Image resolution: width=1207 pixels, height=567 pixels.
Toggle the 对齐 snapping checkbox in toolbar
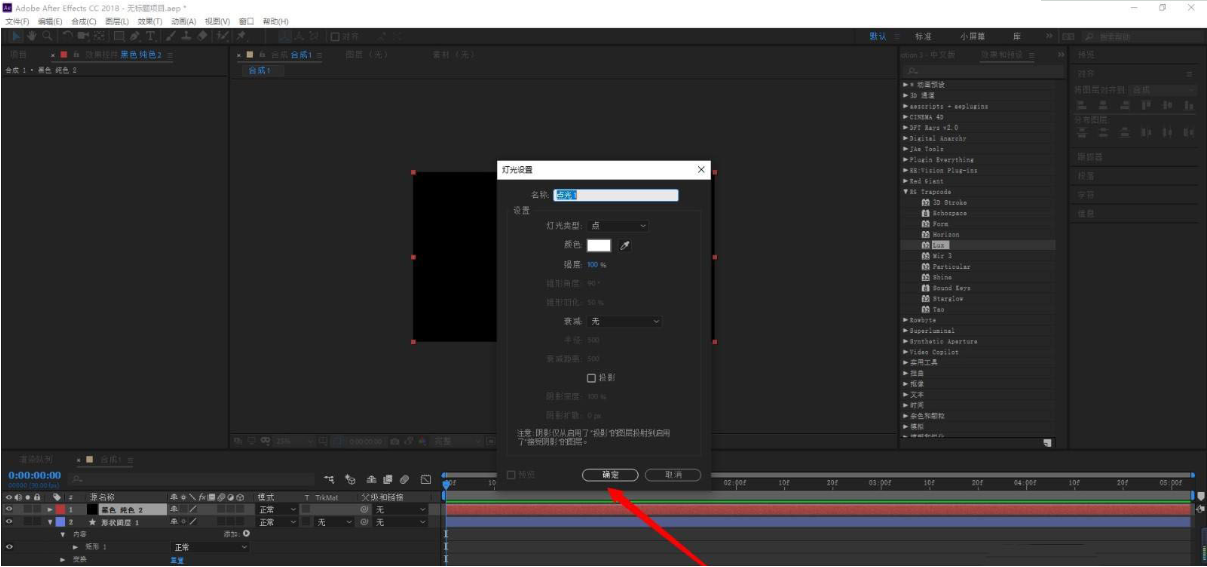click(335, 36)
